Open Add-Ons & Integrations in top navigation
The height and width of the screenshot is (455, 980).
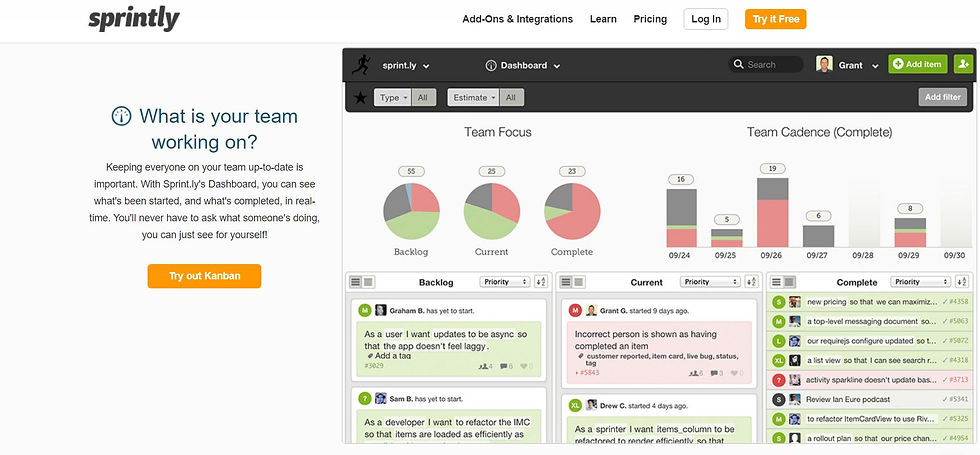(518, 19)
